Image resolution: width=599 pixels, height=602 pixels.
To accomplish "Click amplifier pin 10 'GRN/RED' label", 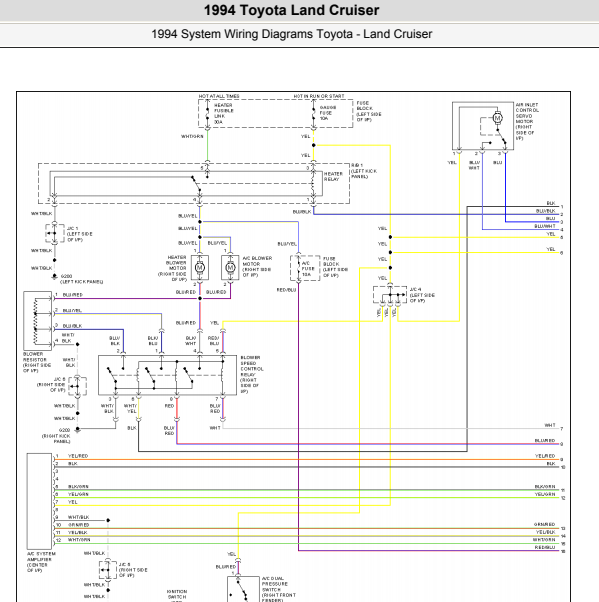I will coord(78,524).
